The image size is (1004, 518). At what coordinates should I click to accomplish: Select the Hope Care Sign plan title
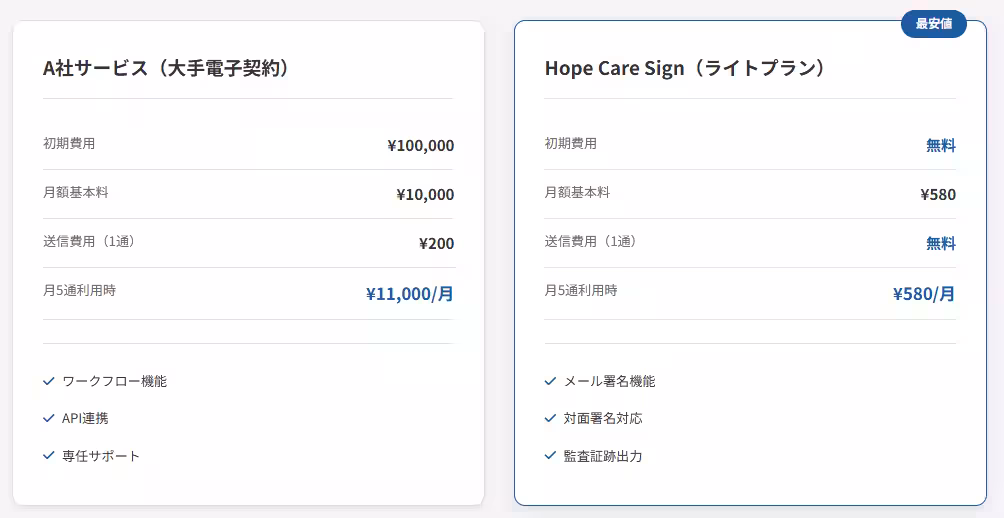[x=684, y=68]
